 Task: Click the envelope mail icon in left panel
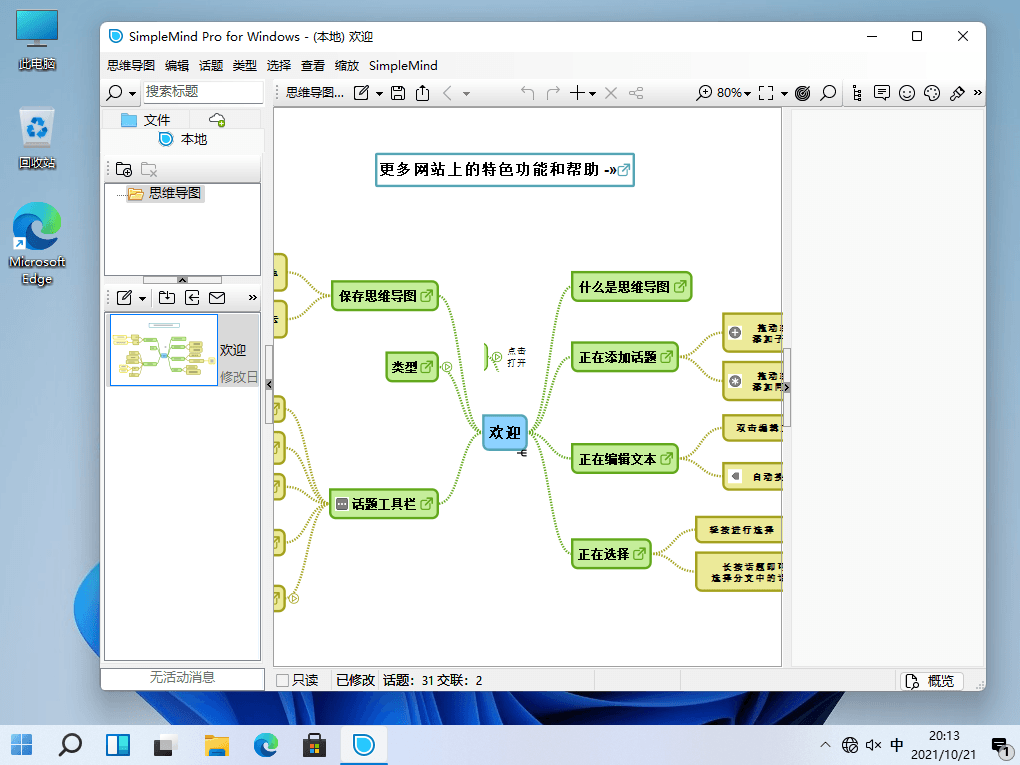click(x=217, y=297)
